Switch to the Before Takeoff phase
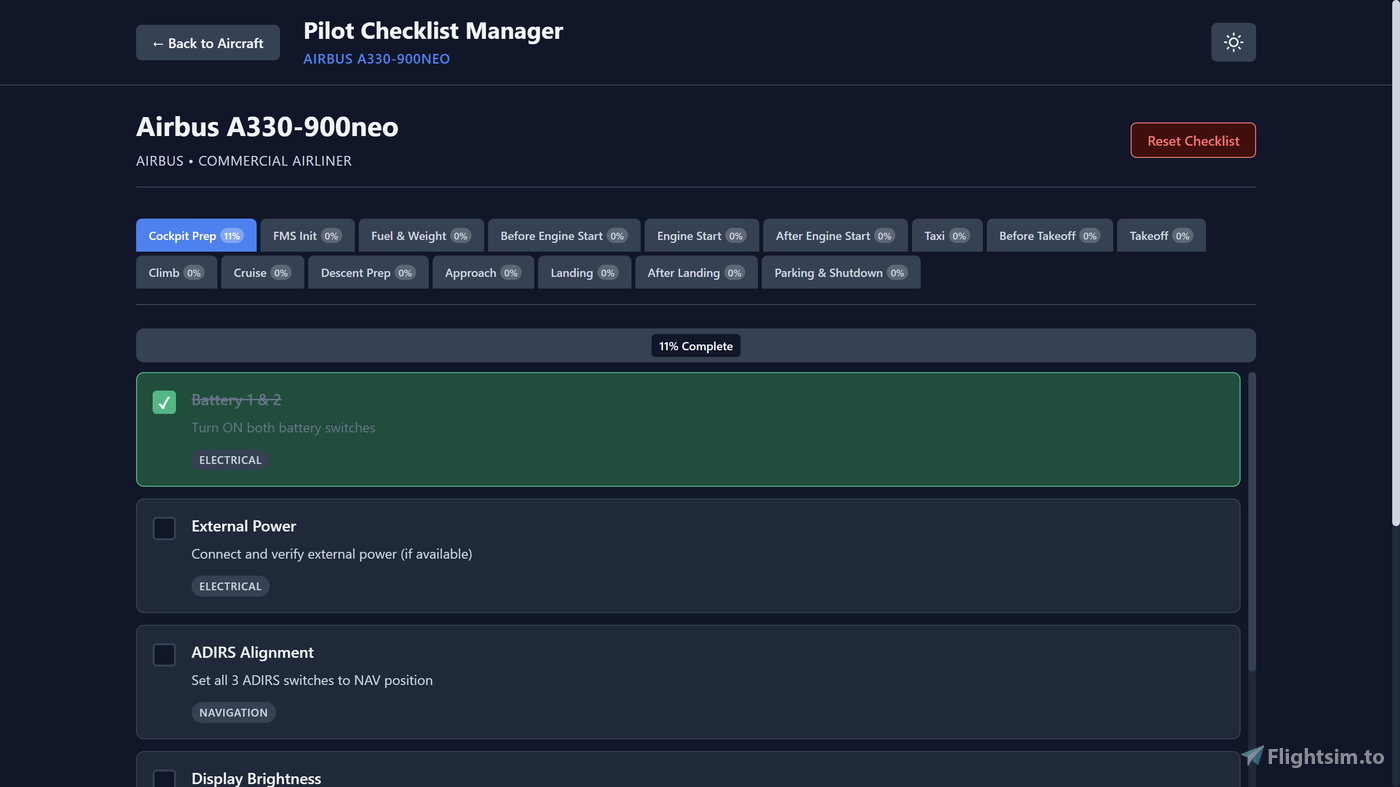Screen dimensions: 1400x787 point(1048,235)
